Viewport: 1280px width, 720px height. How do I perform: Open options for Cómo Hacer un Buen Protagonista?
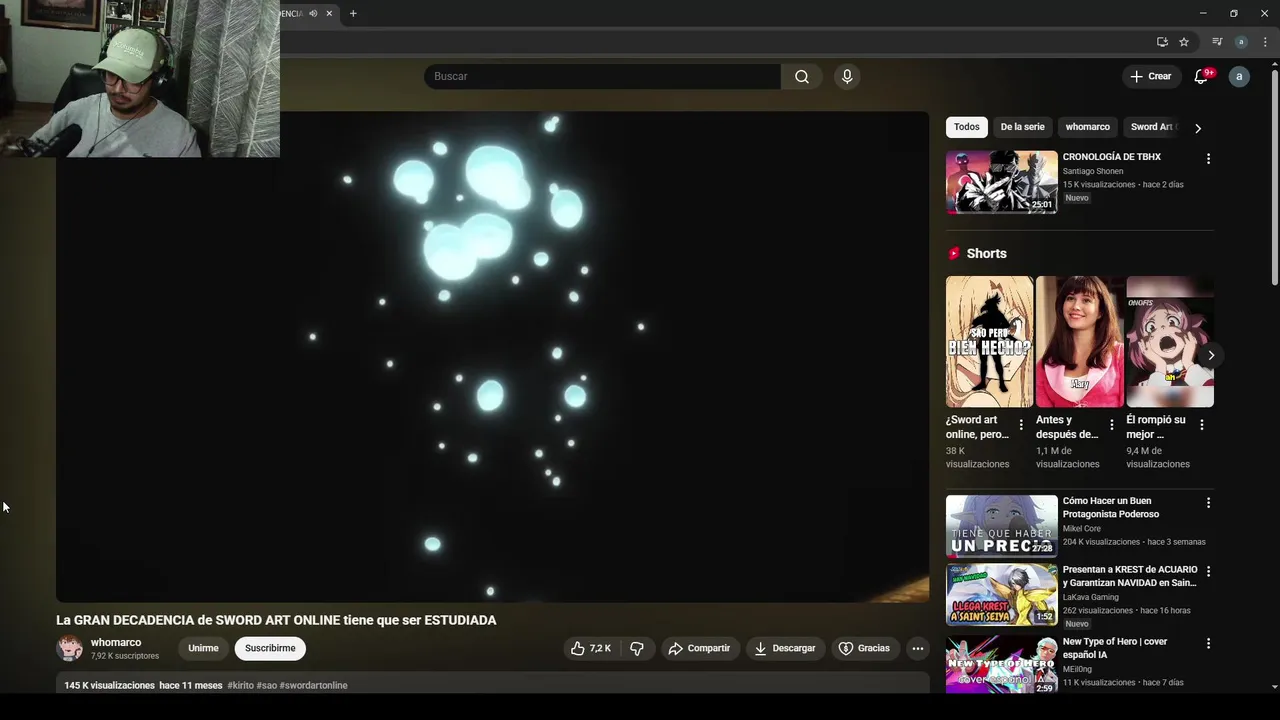1208,503
